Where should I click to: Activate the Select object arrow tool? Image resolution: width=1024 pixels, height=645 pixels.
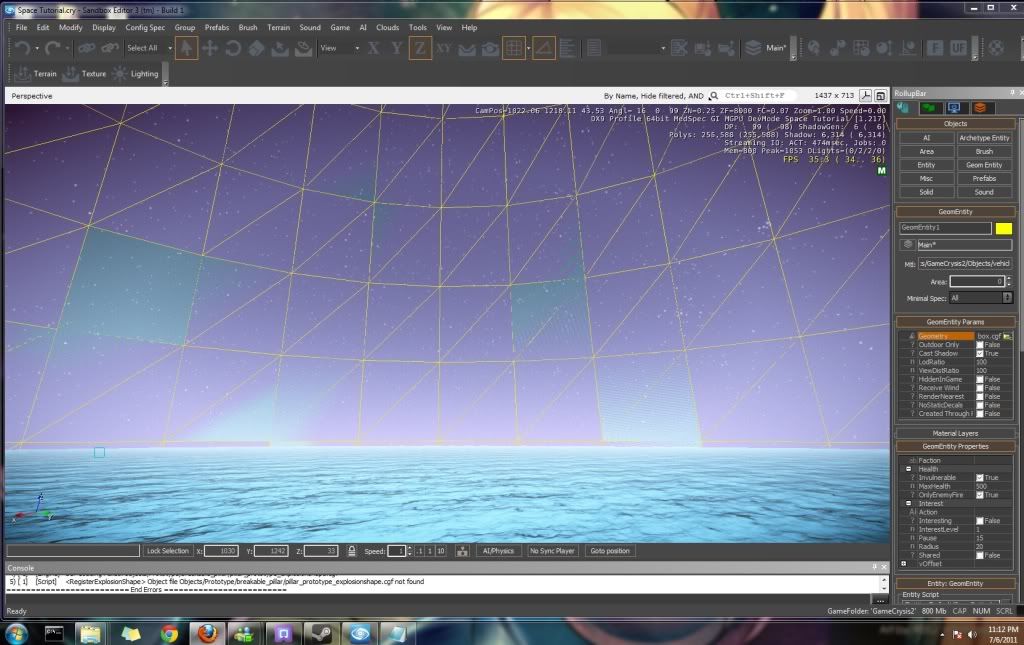tap(186, 48)
